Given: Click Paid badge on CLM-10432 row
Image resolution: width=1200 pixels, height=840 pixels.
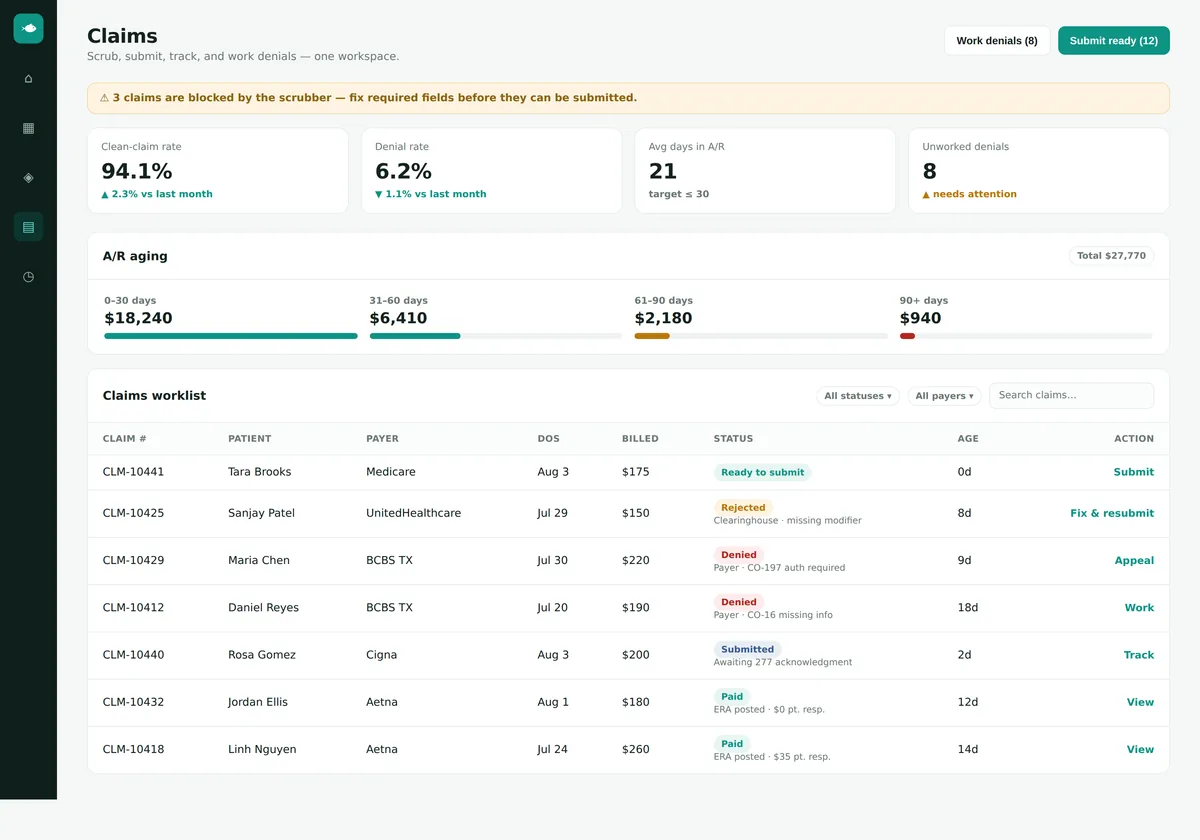Looking at the screenshot, I should coord(732,696).
